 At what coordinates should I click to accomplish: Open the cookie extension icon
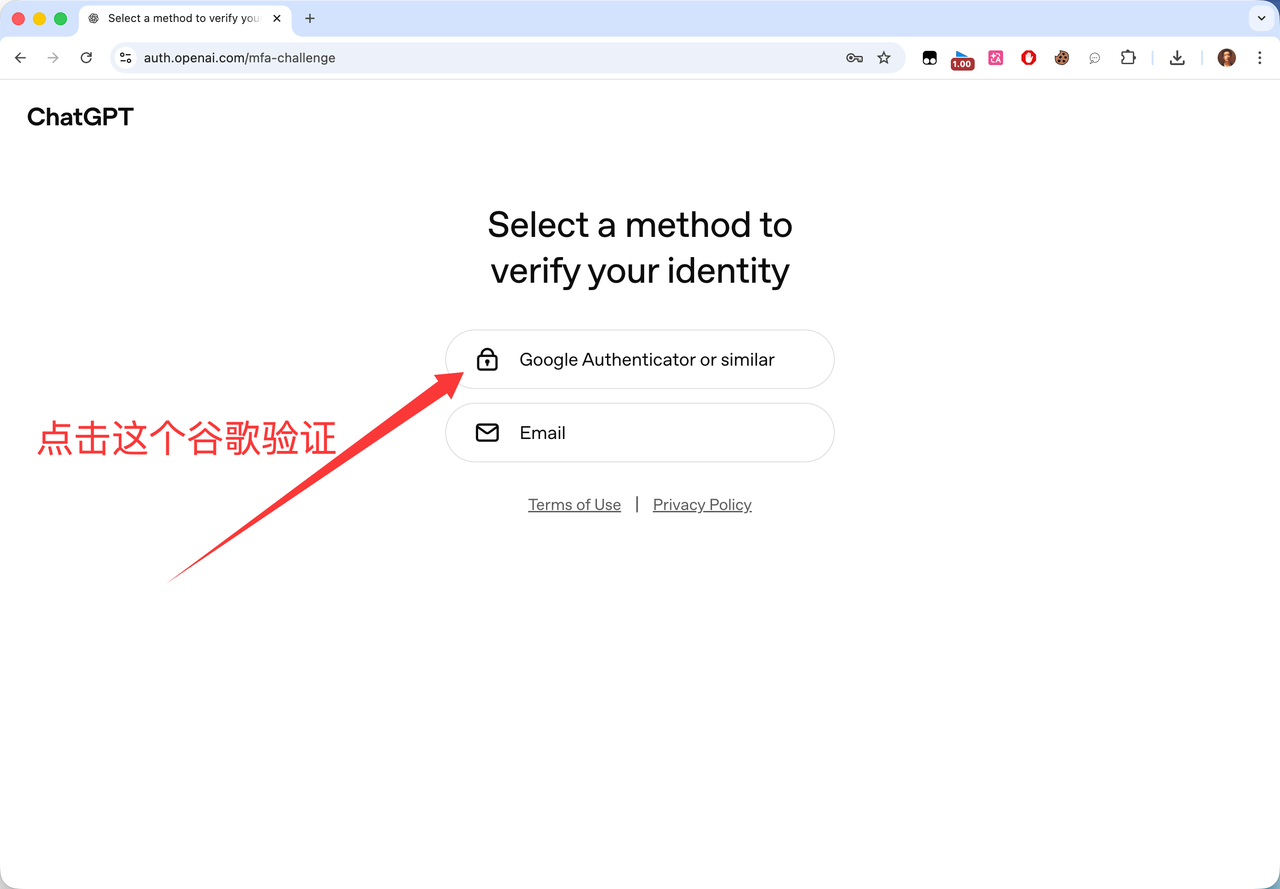click(1062, 58)
